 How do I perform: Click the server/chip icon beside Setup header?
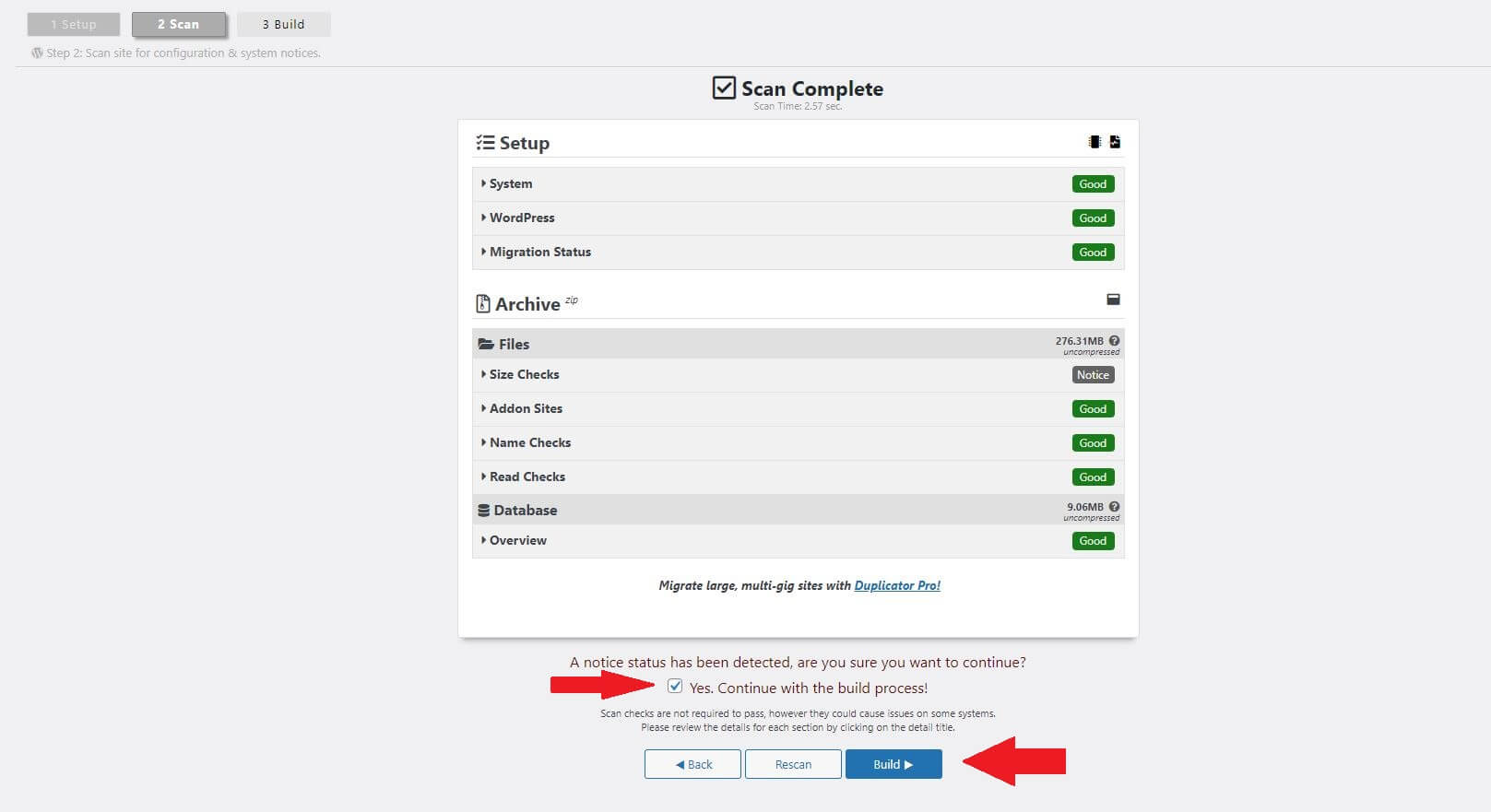tap(1094, 141)
